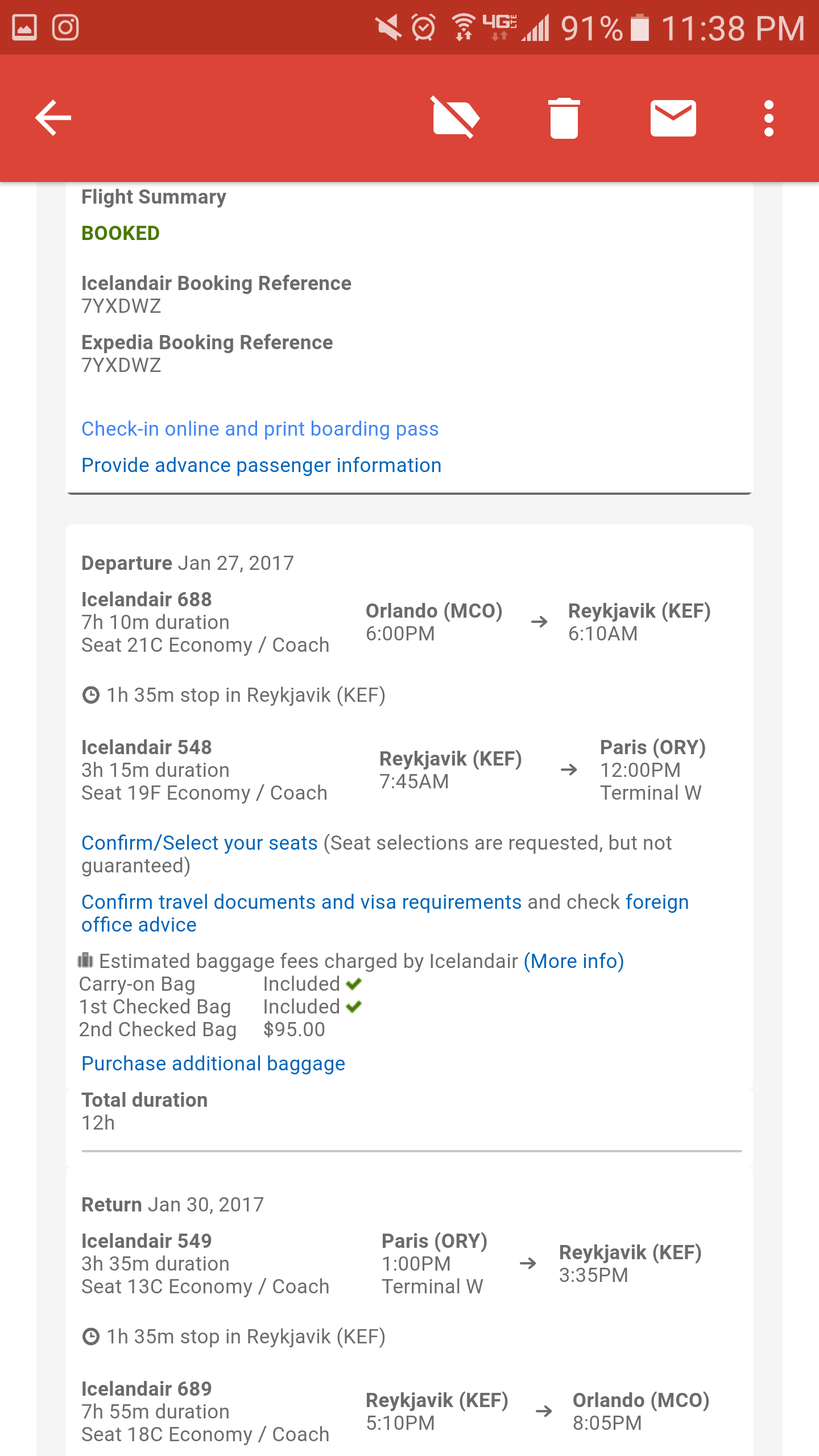
Task: Open the Instagram notification icon
Action: [64, 27]
